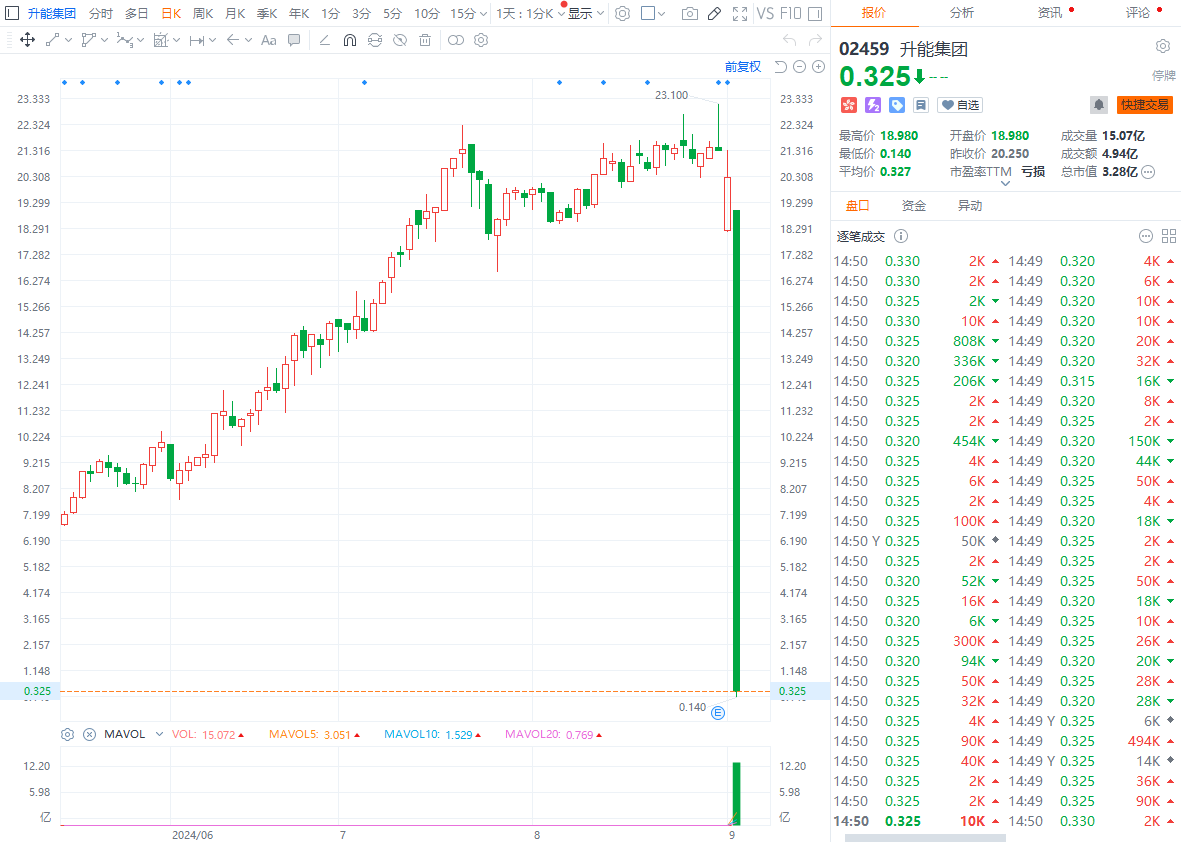Select the line drawing tool

tap(52, 40)
